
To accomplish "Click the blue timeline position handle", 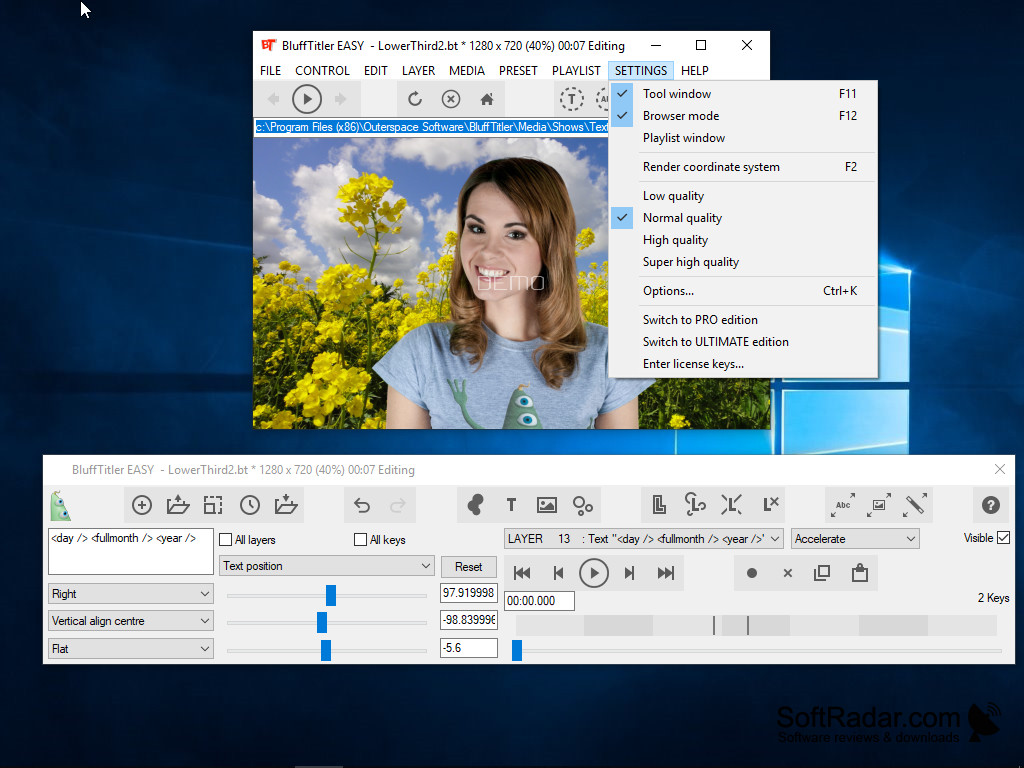I will [517, 650].
